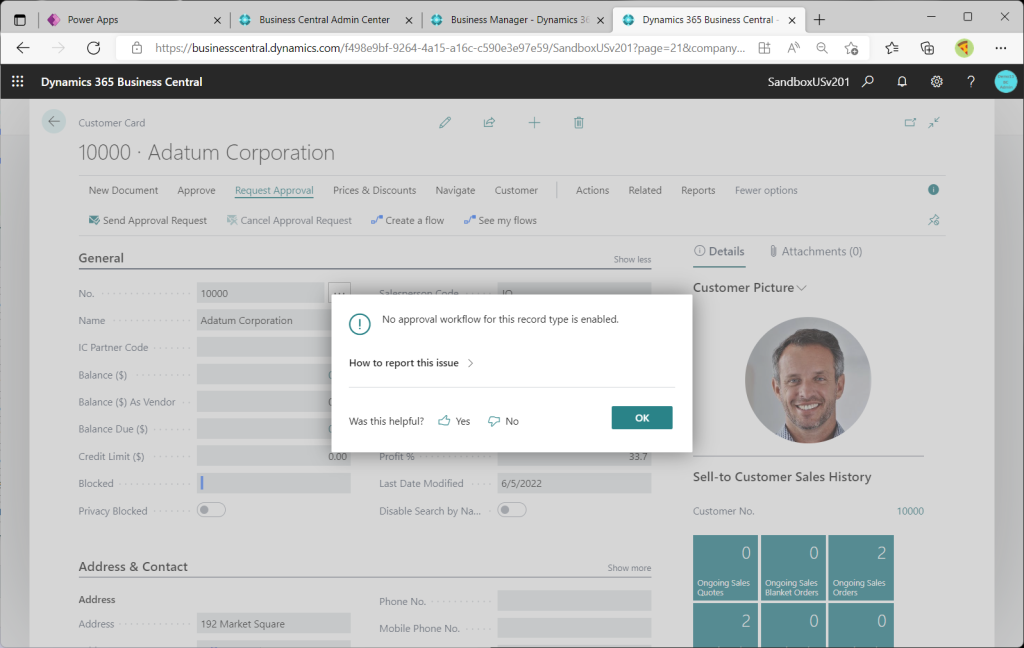Click Show more in Address & Contact
The image size is (1024, 648).
629,568
